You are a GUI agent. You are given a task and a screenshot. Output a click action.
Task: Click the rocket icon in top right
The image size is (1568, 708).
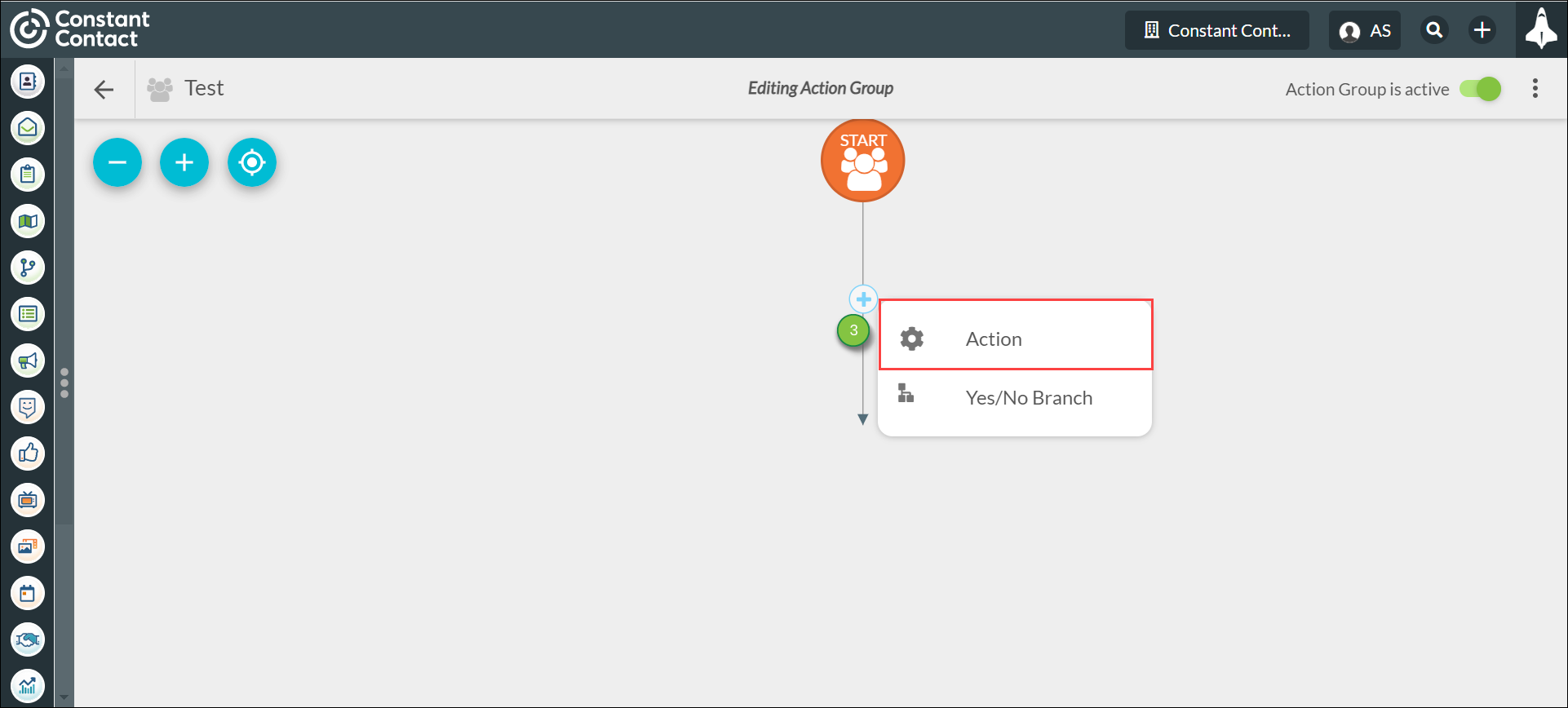point(1541,29)
